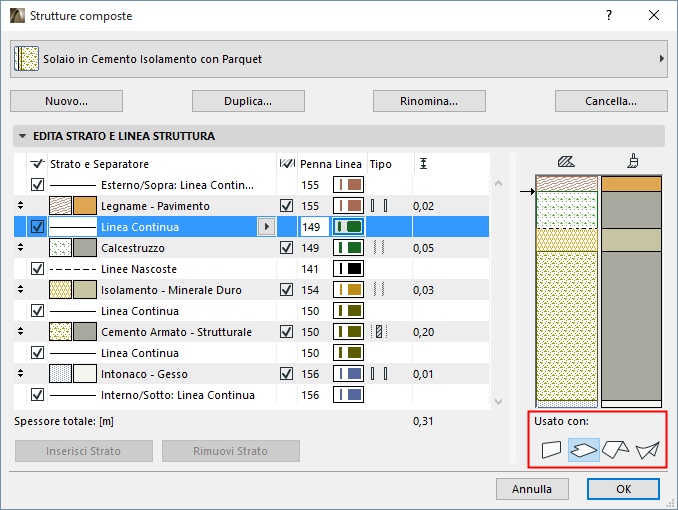Click the Isolamento hatch fill icon
678x510 pixels.
60,290
